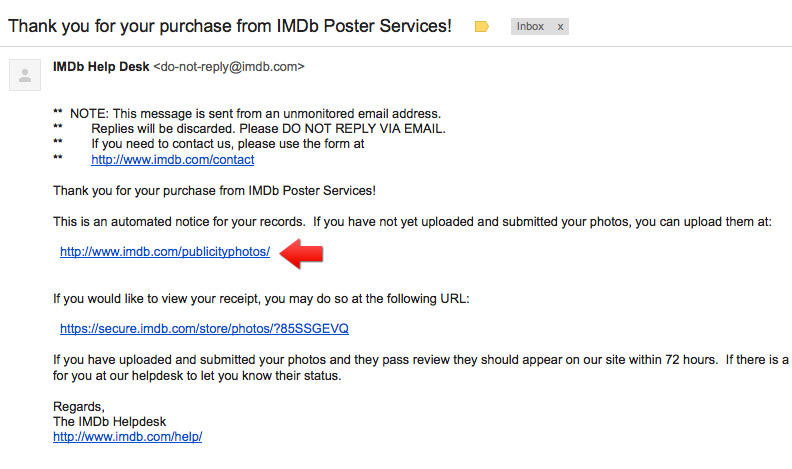This screenshot has height=469, width=792.
Task: Open the sender's avatar profile picture
Action: pos(25,75)
